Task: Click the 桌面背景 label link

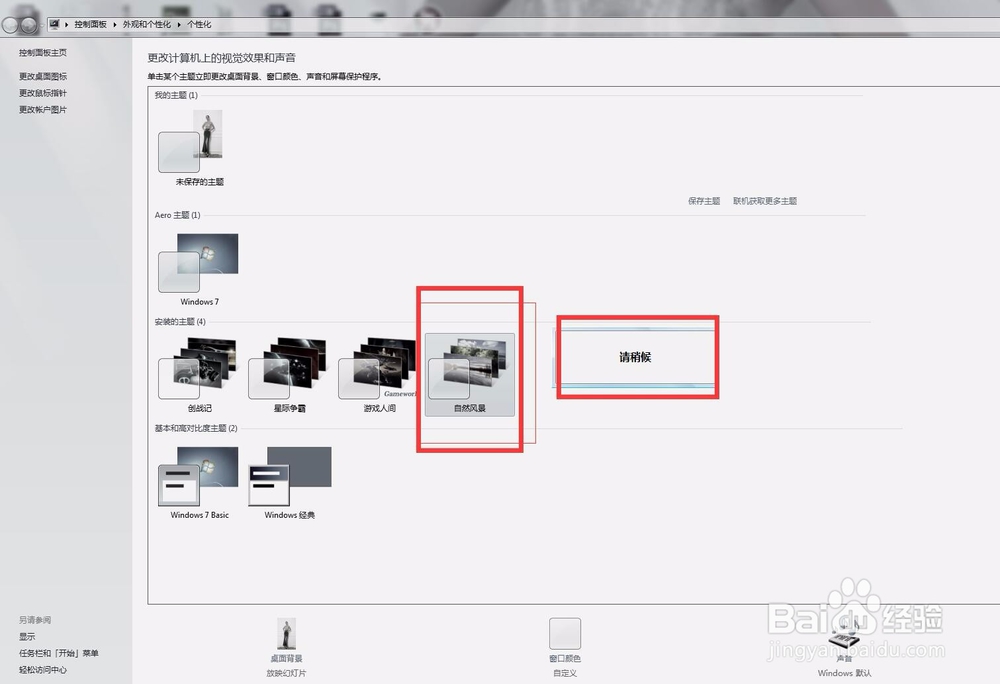Action: pos(286,658)
